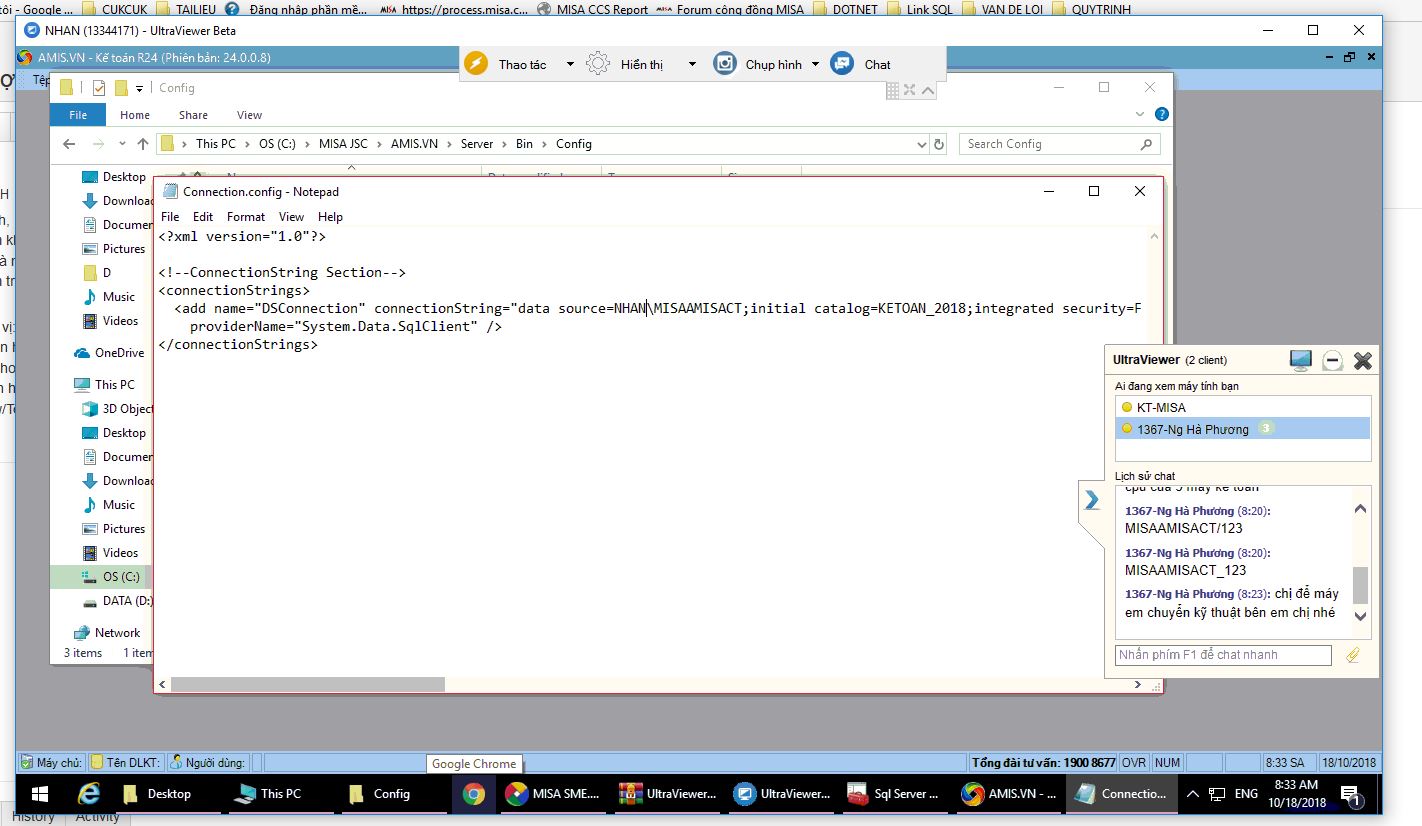Screen dimensions: 1422x826
Task: Collapse the UltraViewer toolbar with up chevron
Action: pyautogui.click(x=928, y=90)
